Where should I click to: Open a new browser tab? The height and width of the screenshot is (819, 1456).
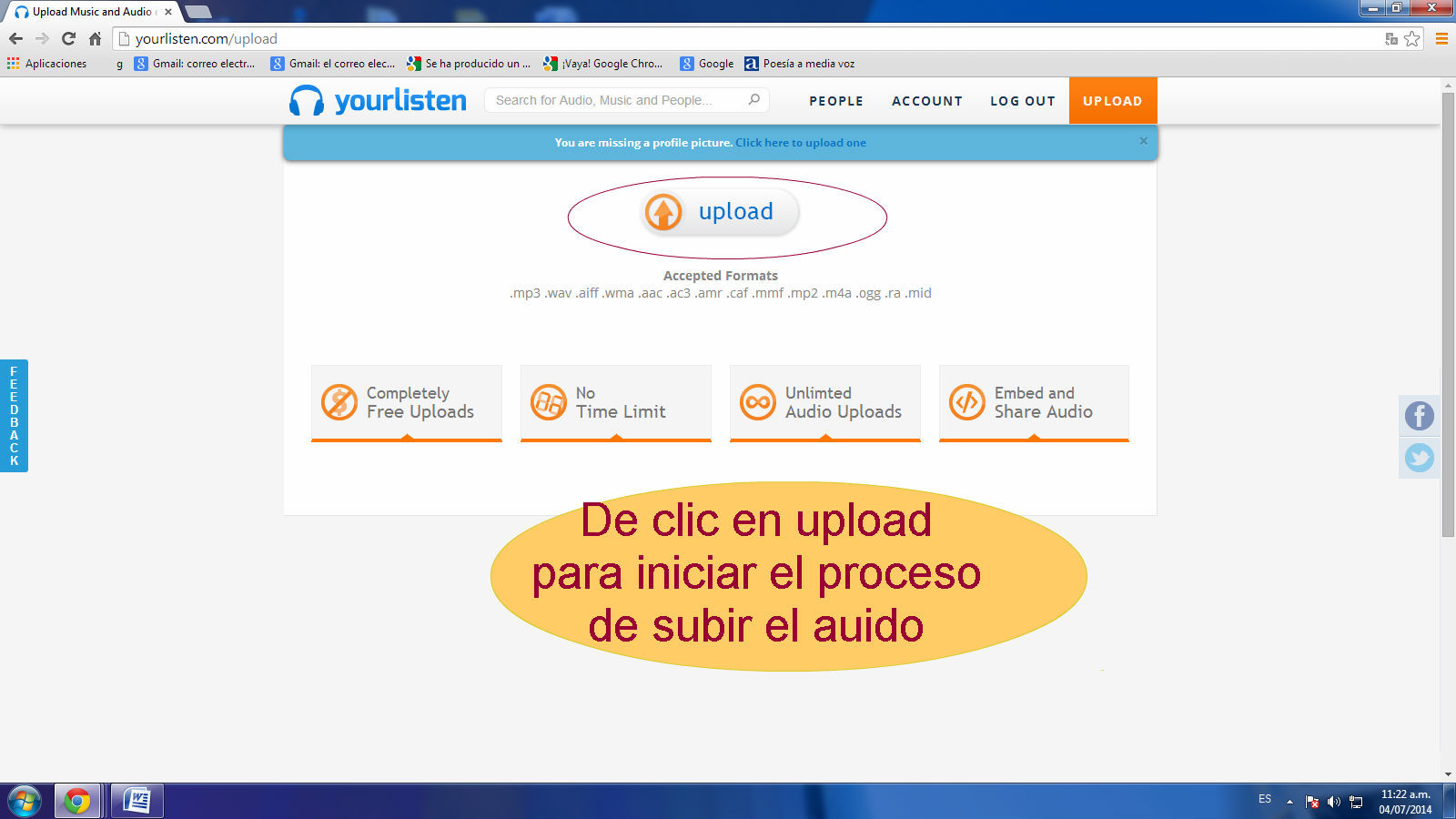(197, 12)
